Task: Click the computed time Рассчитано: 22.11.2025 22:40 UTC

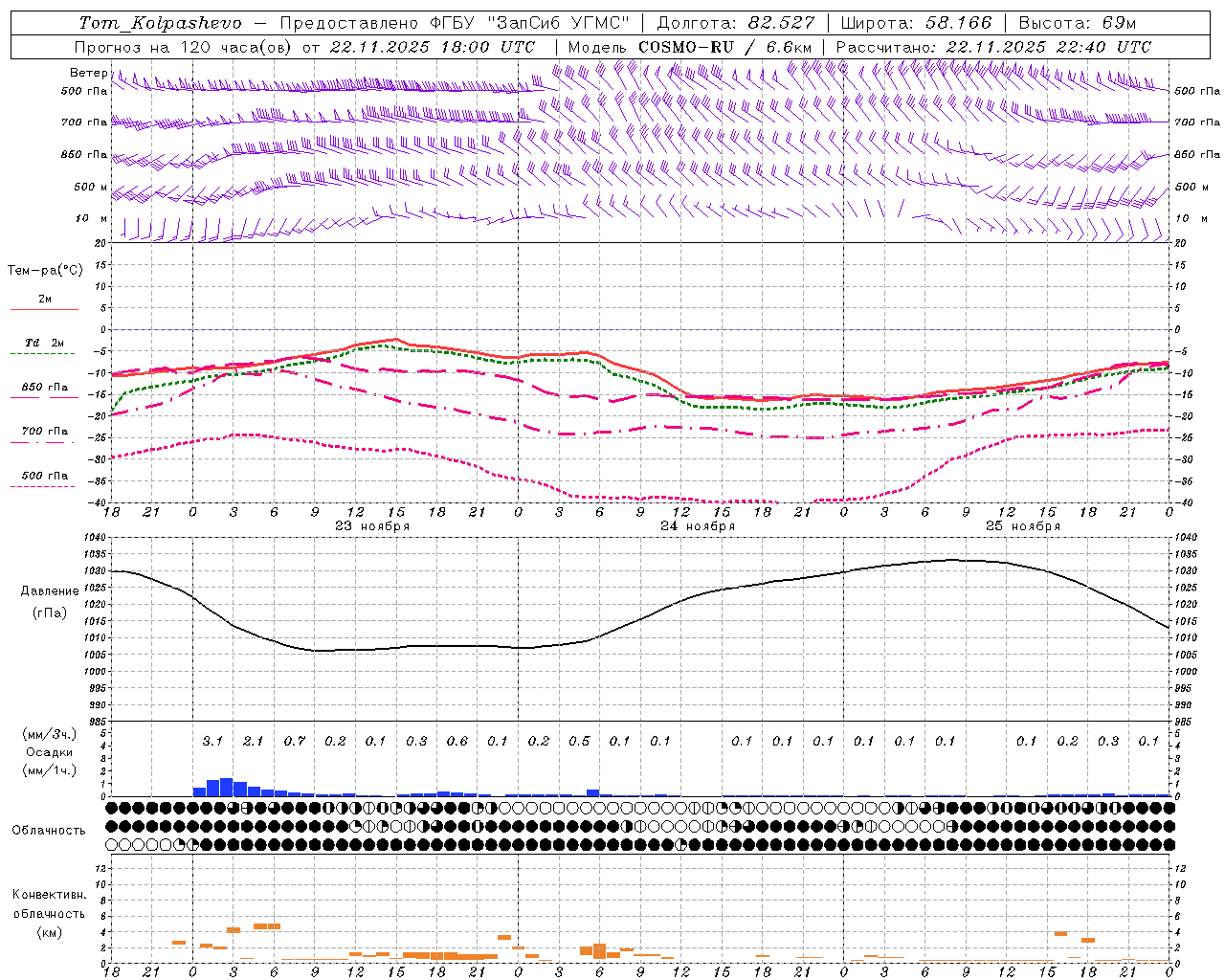Action: [x=993, y=47]
